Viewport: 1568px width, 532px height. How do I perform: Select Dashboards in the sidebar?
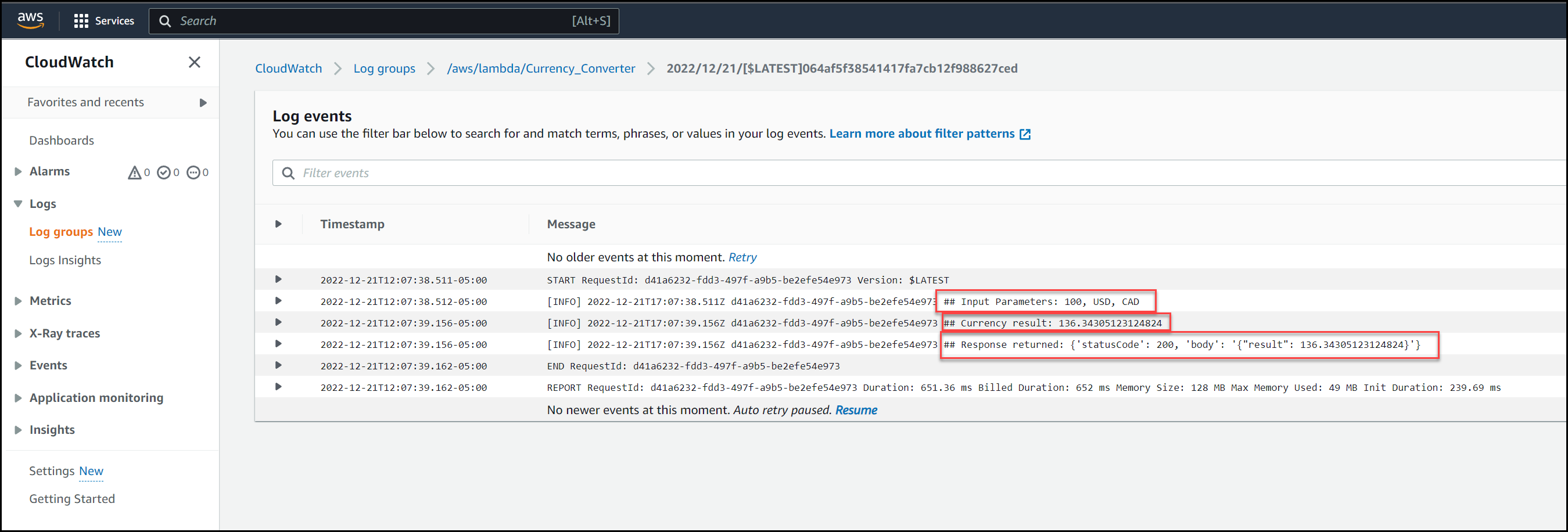tap(62, 140)
